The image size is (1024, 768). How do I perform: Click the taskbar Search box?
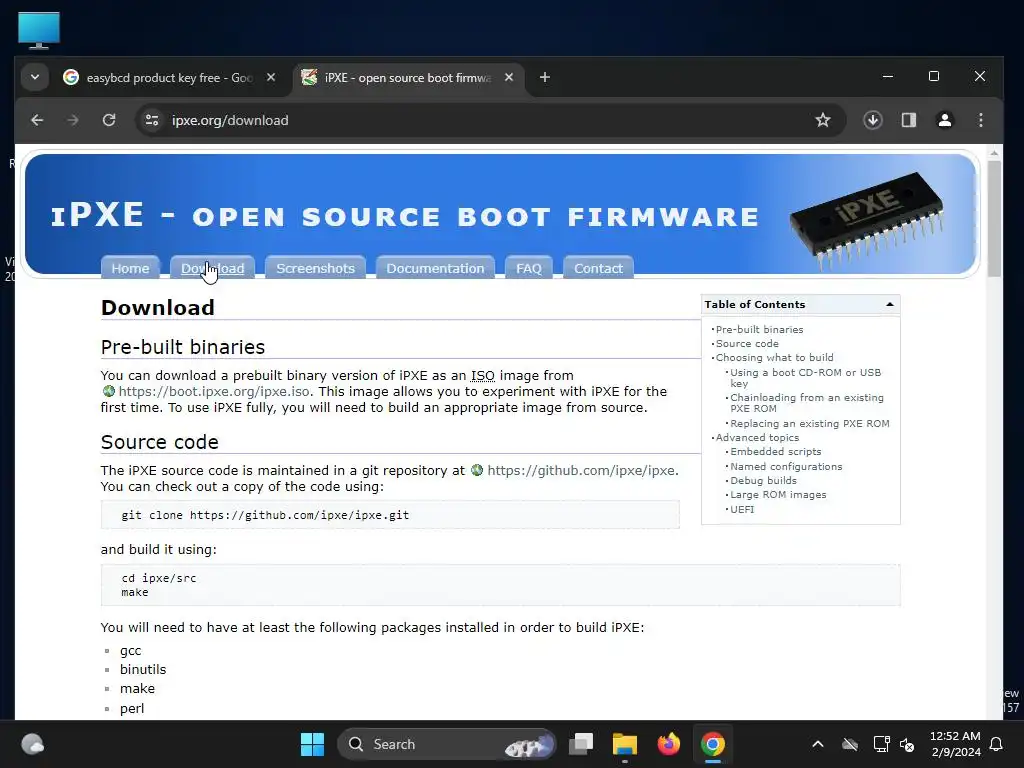(447, 744)
